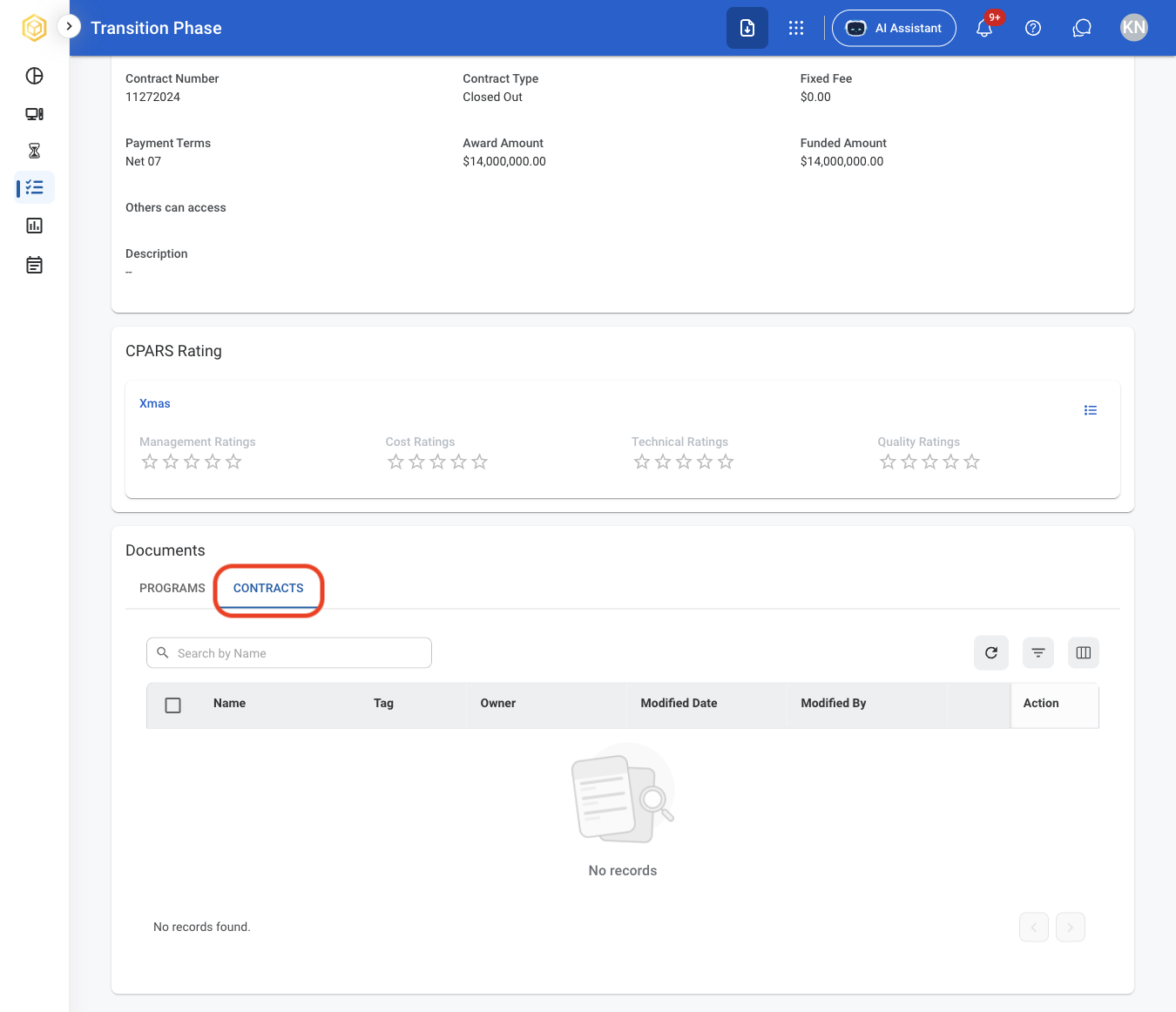Select the checklist sidebar icon
This screenshot has height=1012, width=1176.
(35, 187)
